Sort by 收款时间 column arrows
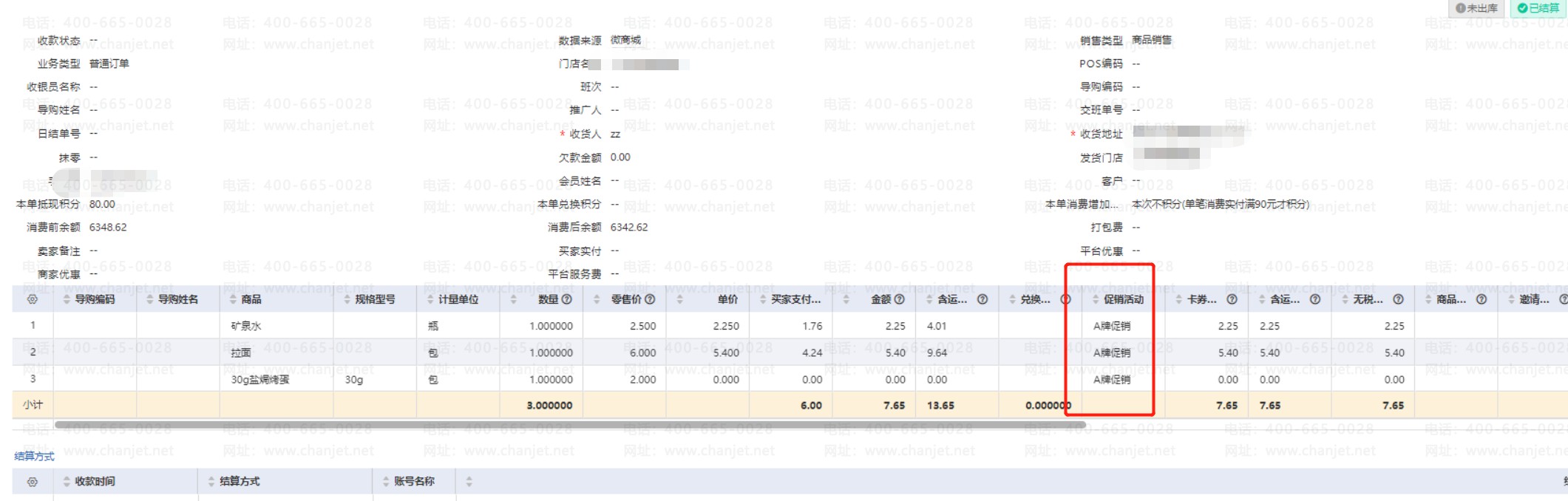The width and height of the screenshot is (1568, 501). point(67,482)
